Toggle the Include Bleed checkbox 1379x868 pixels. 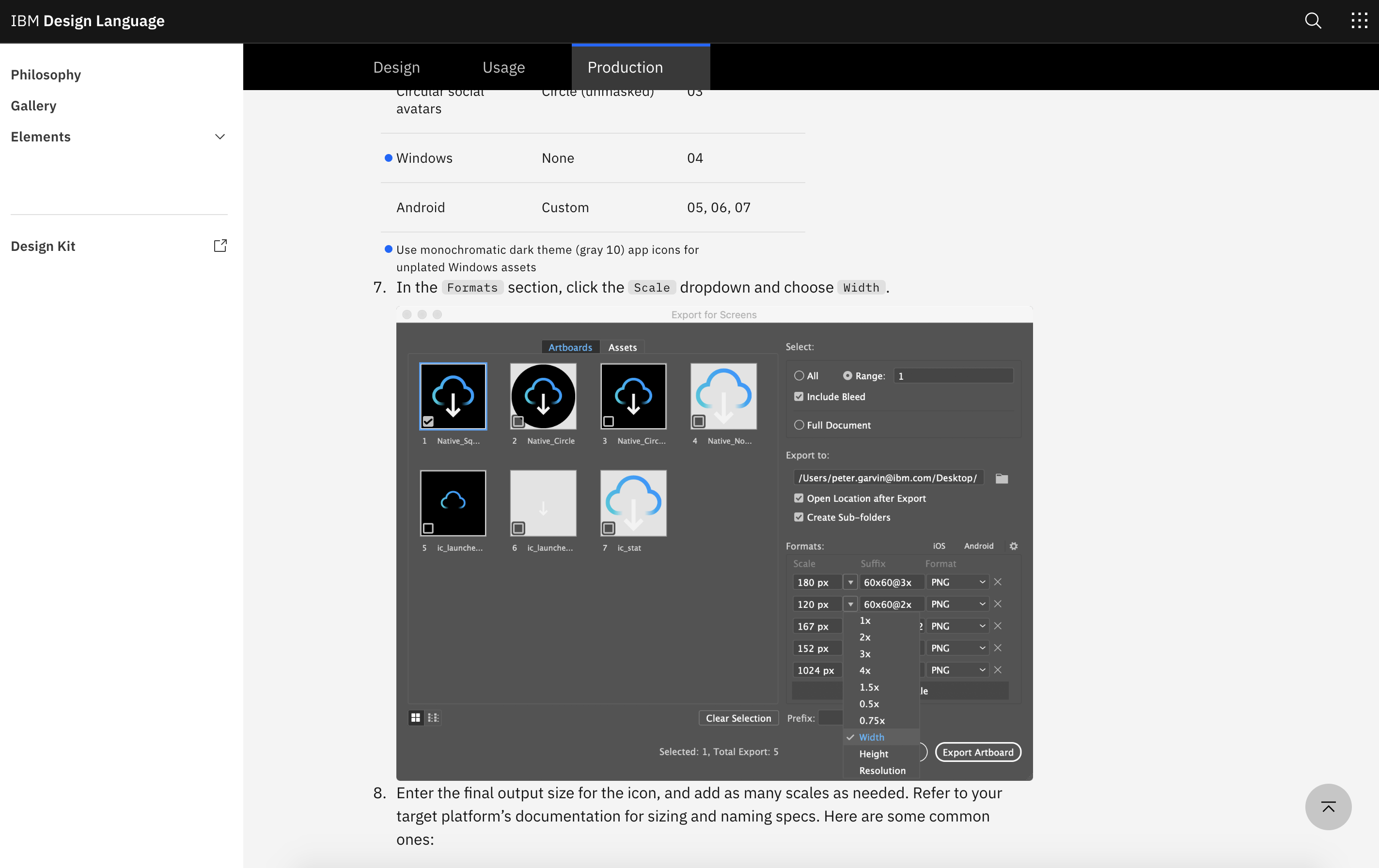pos(799,397)
